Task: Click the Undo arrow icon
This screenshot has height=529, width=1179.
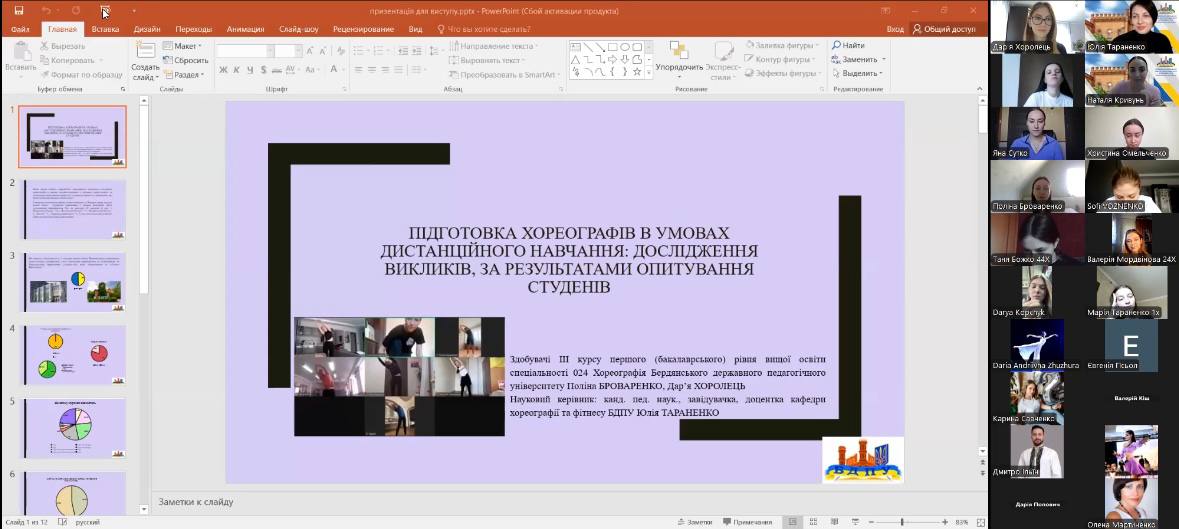Action: 46,10
